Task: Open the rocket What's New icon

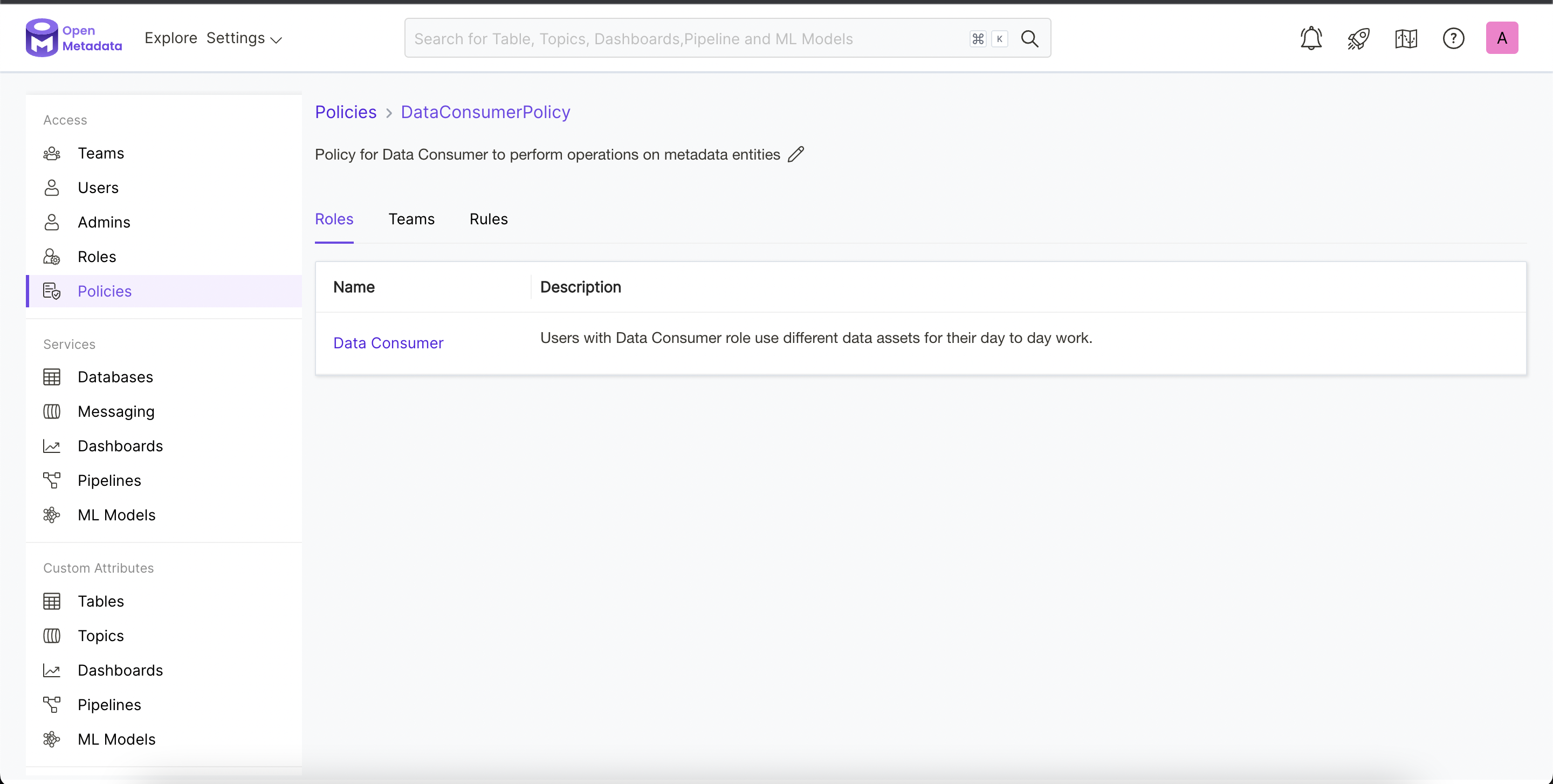Action: coord(1358,39)
